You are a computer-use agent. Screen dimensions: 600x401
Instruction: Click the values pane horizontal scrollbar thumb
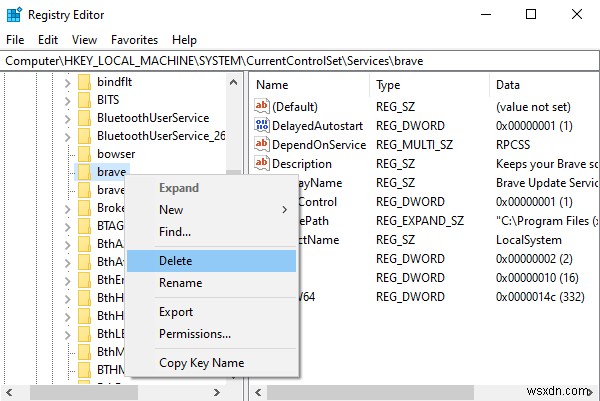tap(370, 393)
